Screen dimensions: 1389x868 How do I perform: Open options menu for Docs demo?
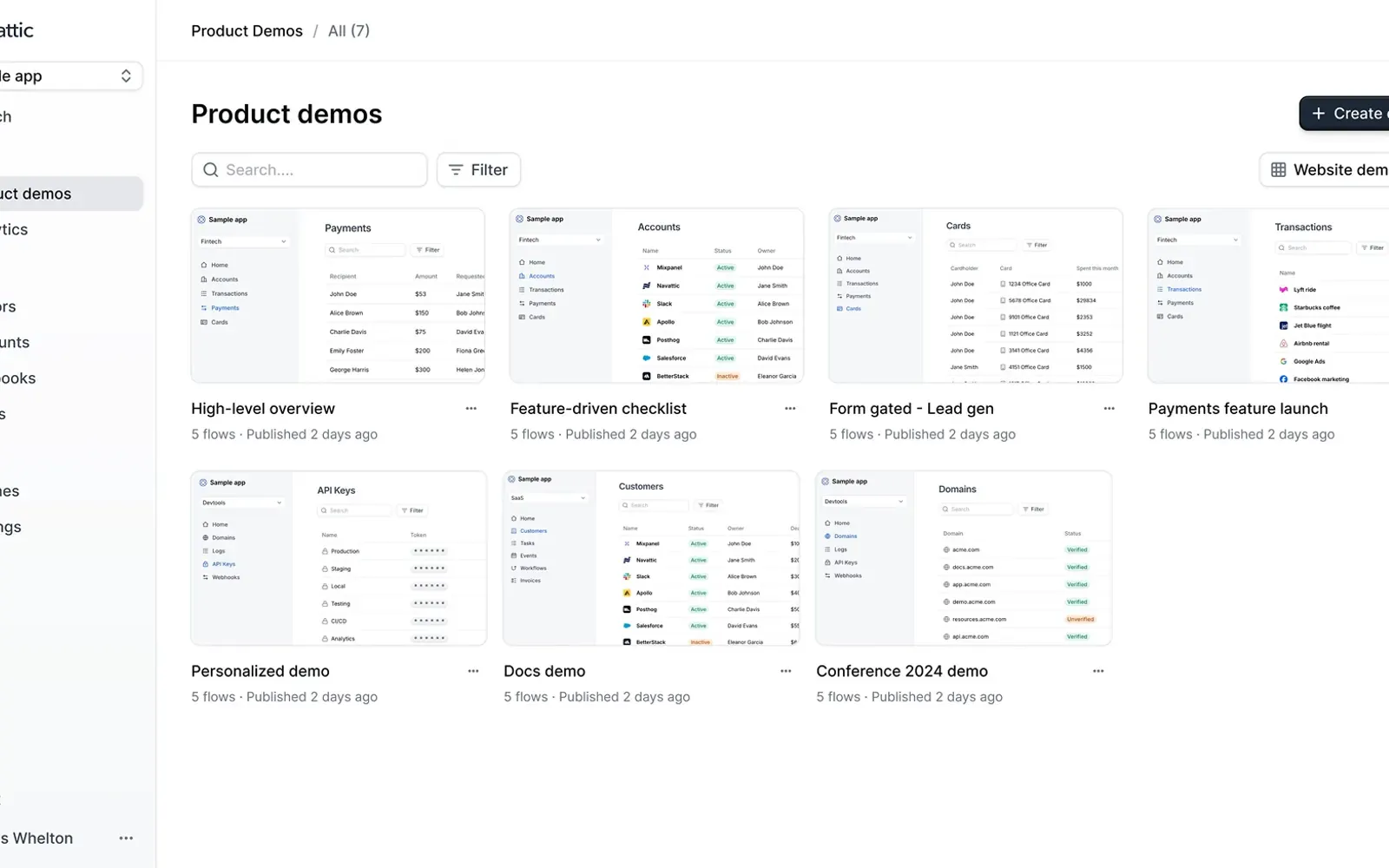pyautogui.click(x=786, y=671)
